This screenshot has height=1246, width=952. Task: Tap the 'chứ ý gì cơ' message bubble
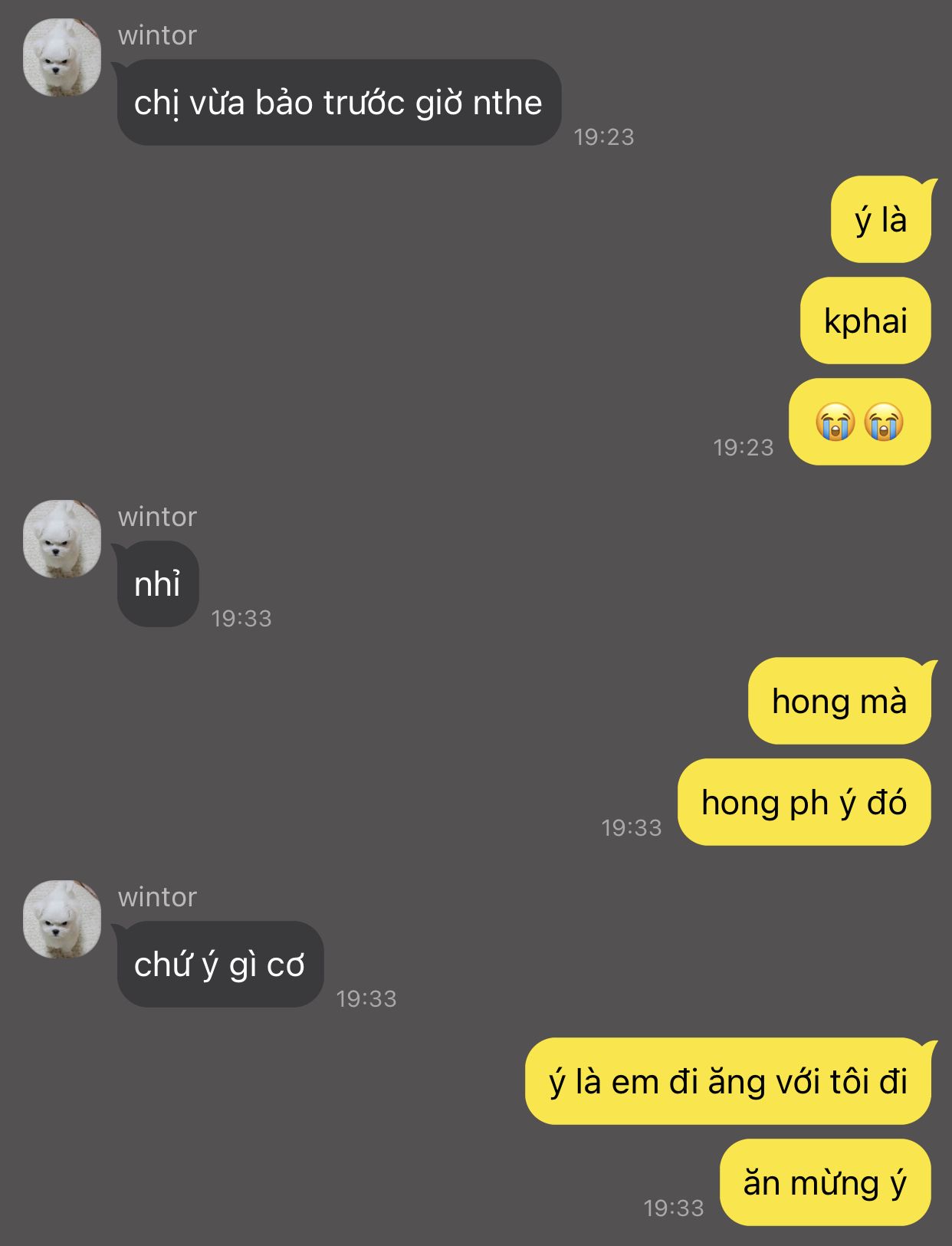click(x=220, y=965)
